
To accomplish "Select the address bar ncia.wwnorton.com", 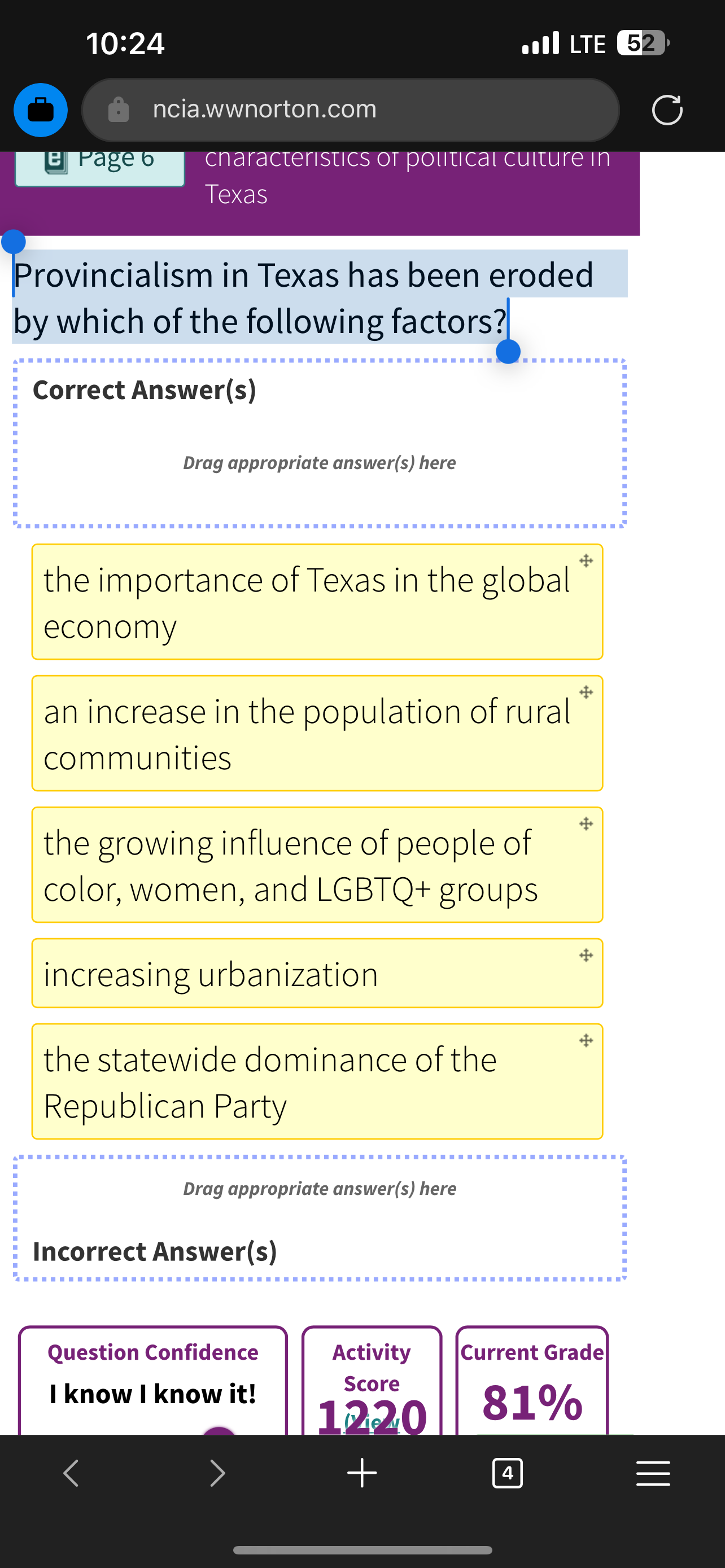I will click(x=264, y=110).
